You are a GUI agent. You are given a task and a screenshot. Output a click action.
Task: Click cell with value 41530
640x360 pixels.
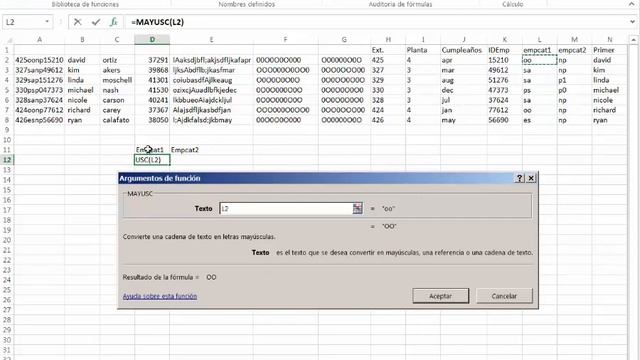coord(152,90)
